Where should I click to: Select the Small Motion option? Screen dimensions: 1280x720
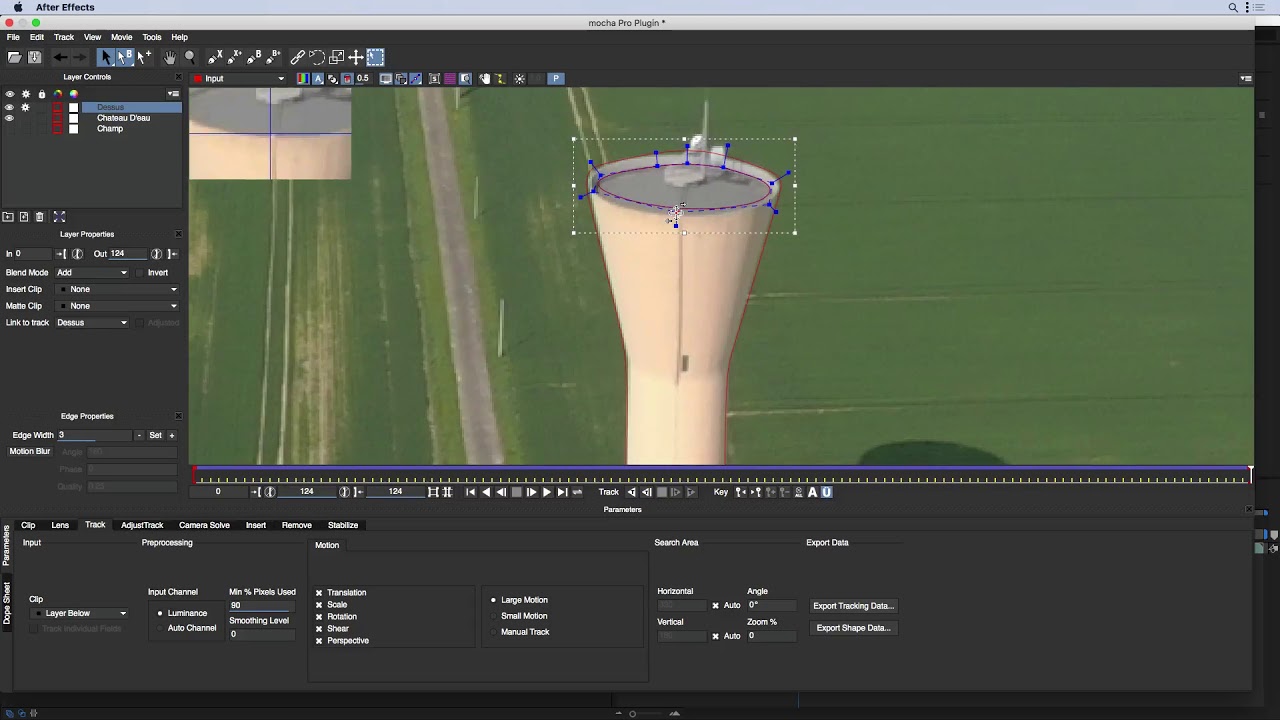coord(493,616)
